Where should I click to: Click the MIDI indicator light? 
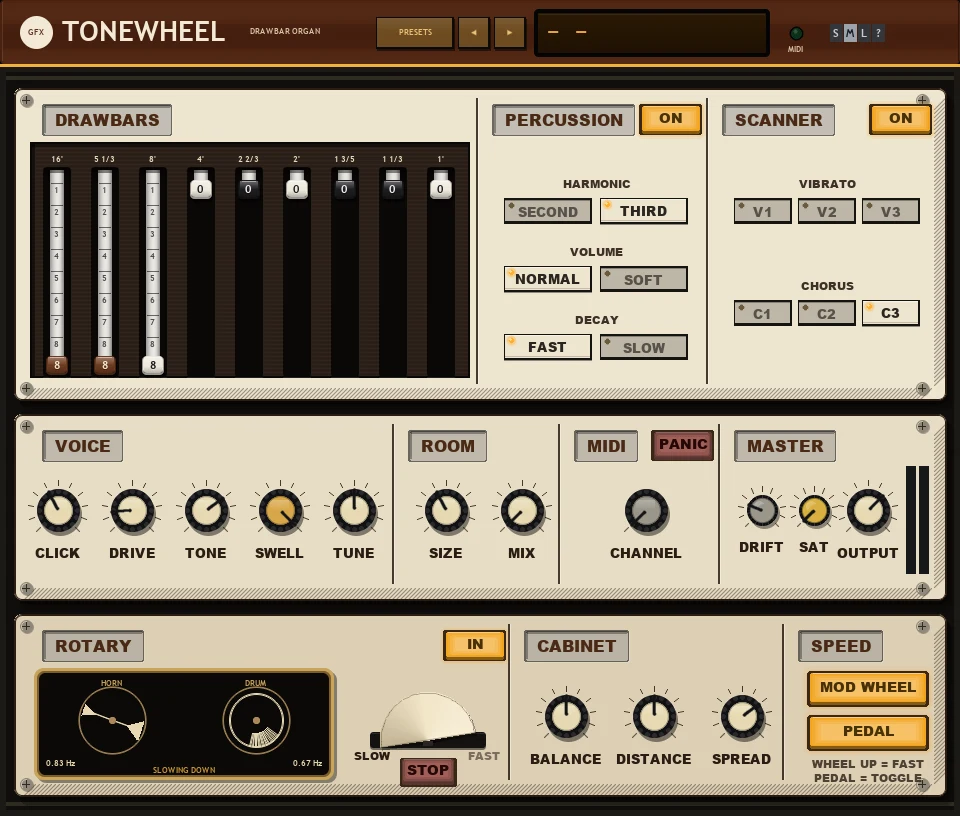(796, 34)
